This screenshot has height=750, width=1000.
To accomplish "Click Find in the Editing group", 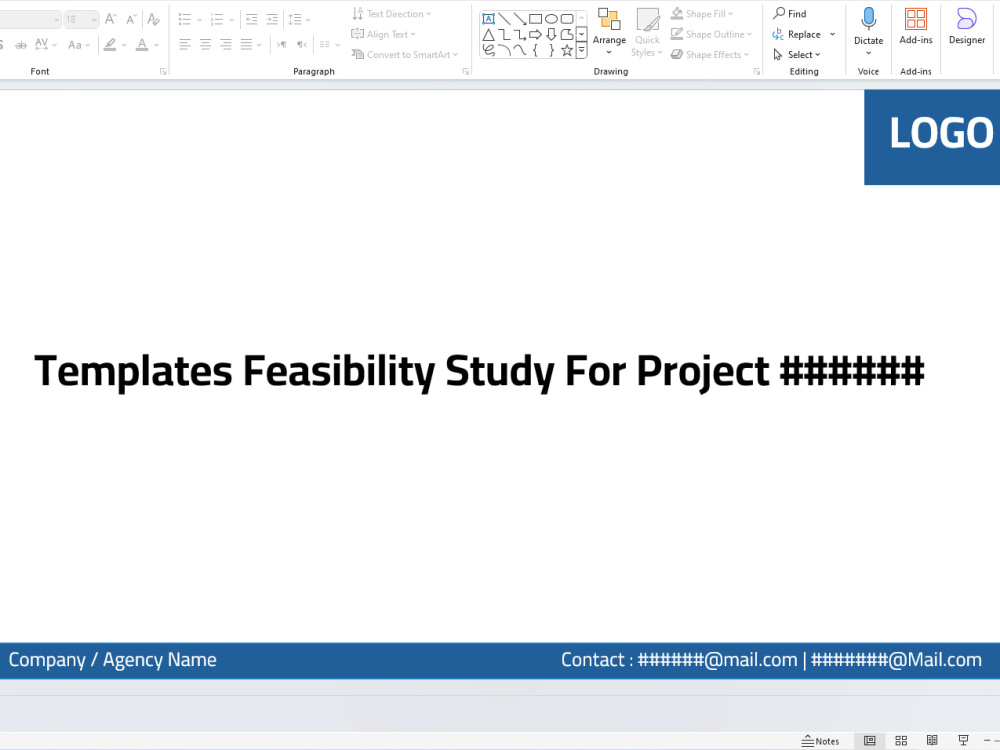I will [790, 13].
